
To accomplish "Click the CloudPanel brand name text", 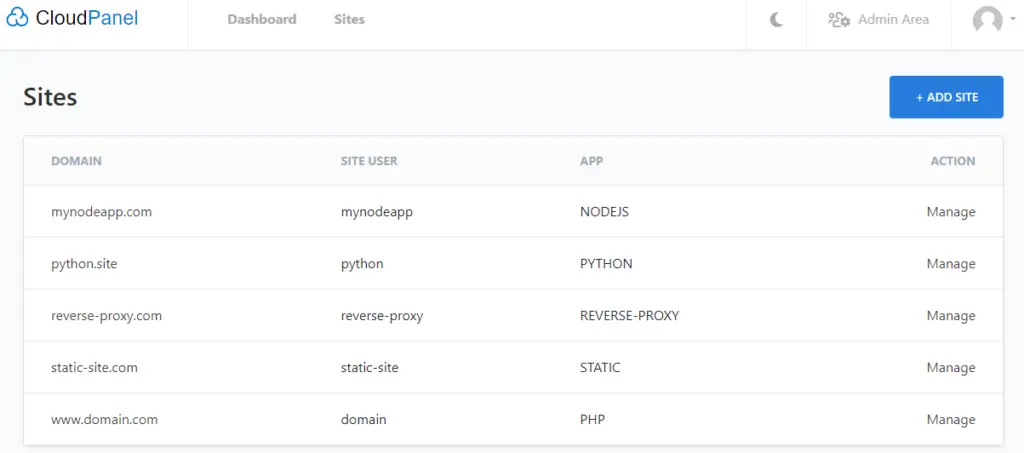I will click(87, 18).
